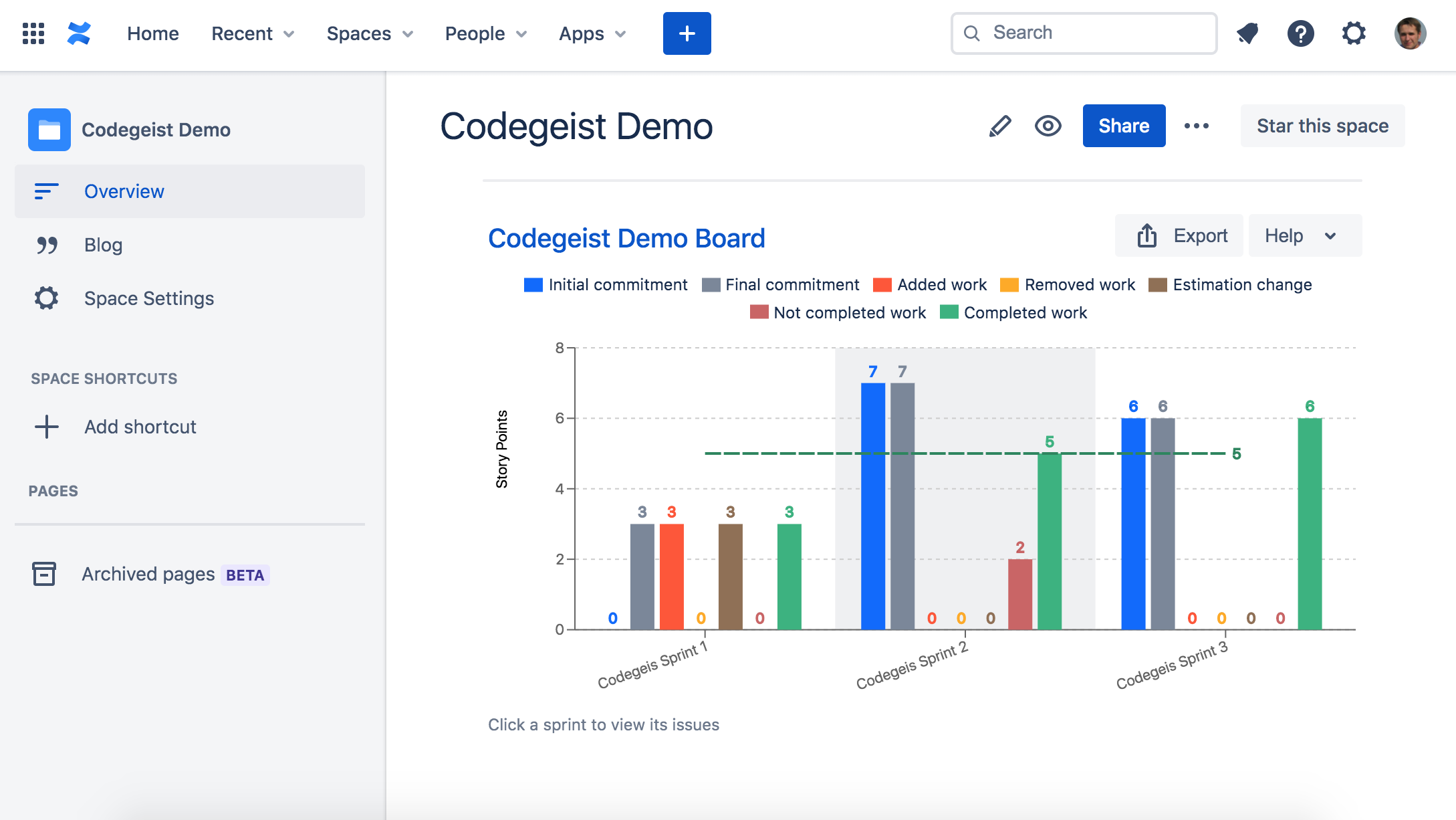
Task: Open the app switcher grid icon
Action: tap(33, 33)
